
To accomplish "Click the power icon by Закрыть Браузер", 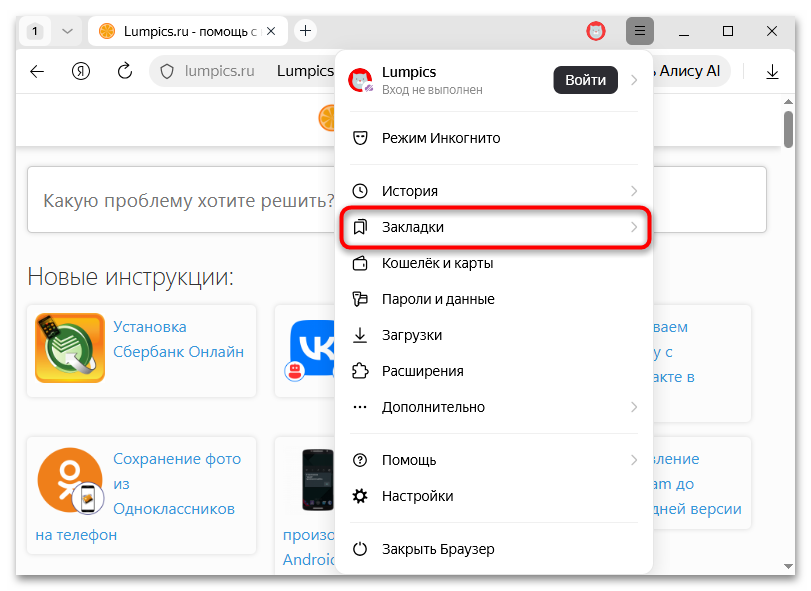I will pos(360,549).
